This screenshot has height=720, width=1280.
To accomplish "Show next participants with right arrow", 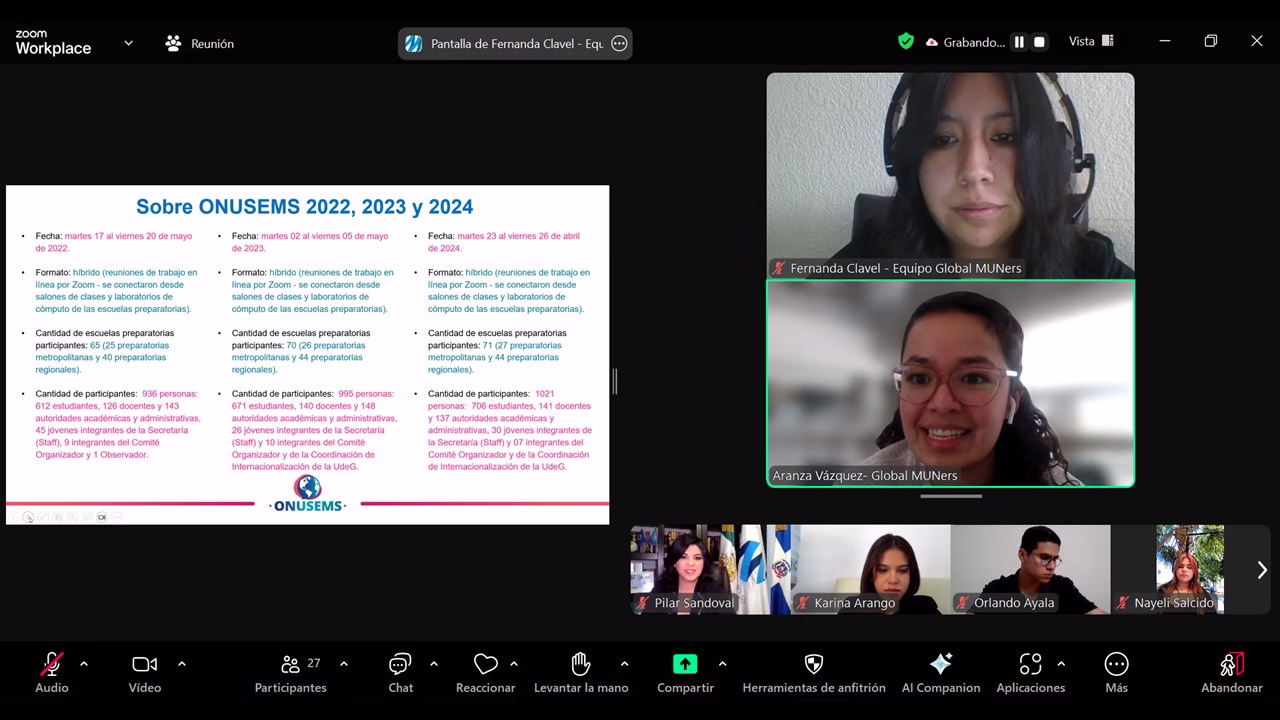I will (1261, 570).
